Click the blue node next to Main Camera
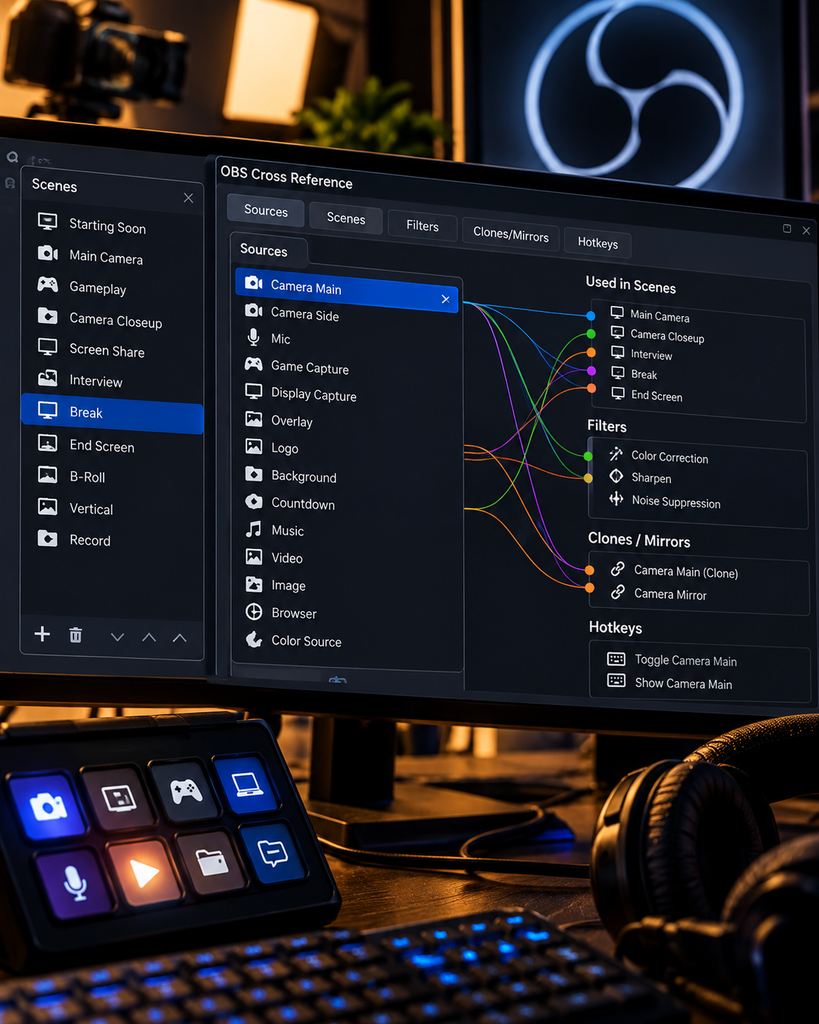 point(590,316)
